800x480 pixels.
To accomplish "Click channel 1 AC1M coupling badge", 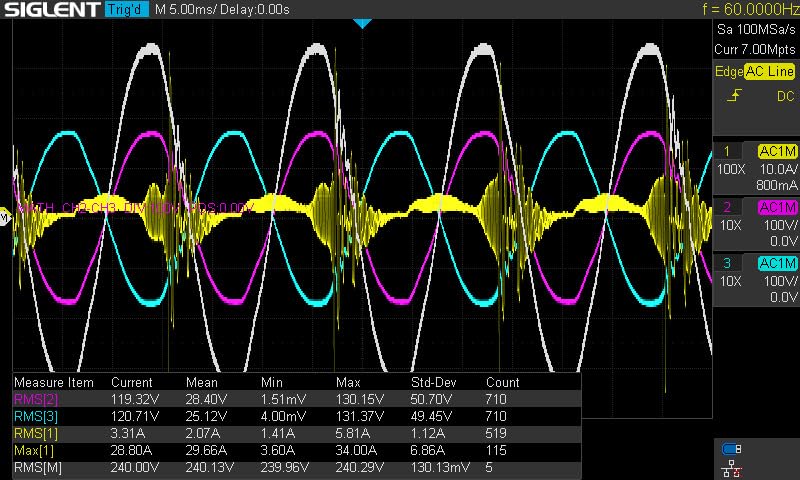I will click(x=778, y=151).
